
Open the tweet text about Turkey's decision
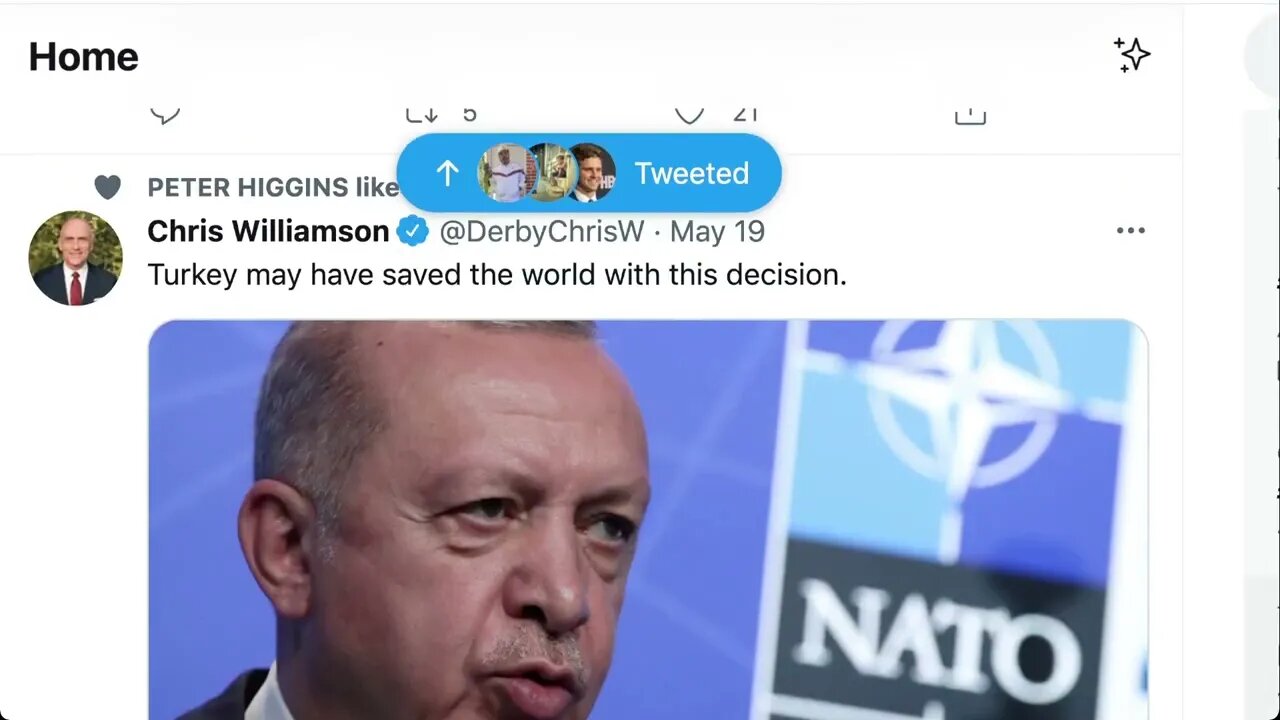click(497, 275)
